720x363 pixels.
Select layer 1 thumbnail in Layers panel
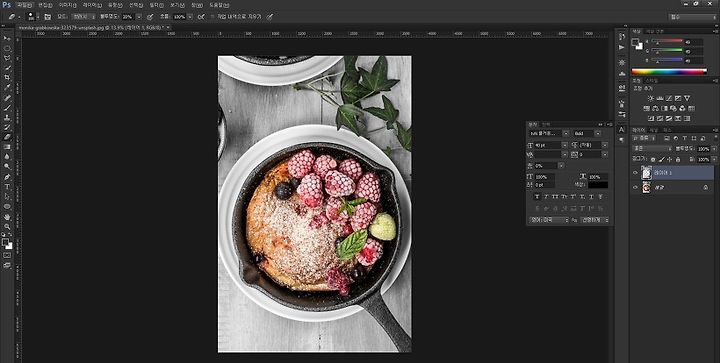[x=647, y=173]
